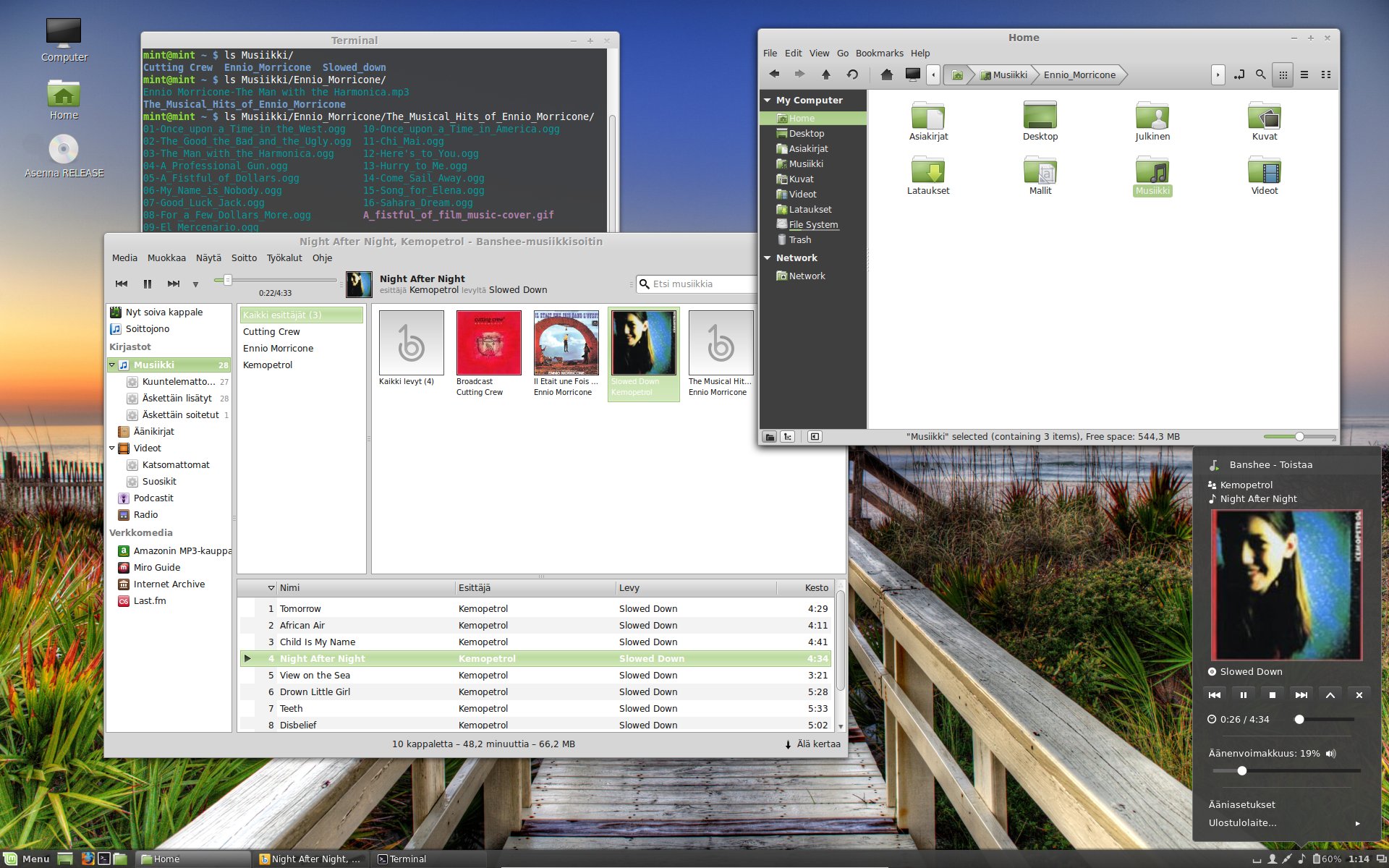Collapse the Musiikki library tree node
The height and width of the screenshot is (868, 1389).
112,365
